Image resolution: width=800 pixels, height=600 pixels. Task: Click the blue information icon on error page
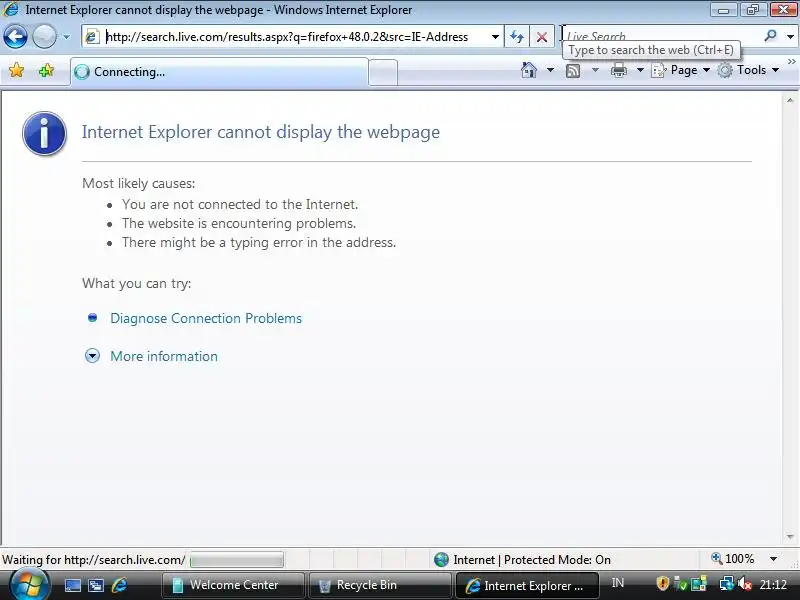(44, 134)
